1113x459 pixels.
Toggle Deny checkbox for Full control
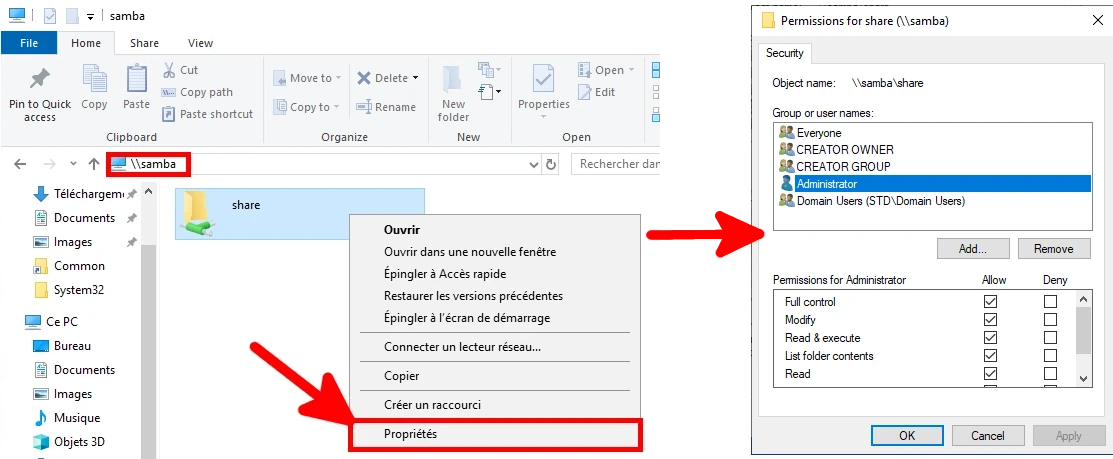pyautogui.click(x=1051, y=302)
